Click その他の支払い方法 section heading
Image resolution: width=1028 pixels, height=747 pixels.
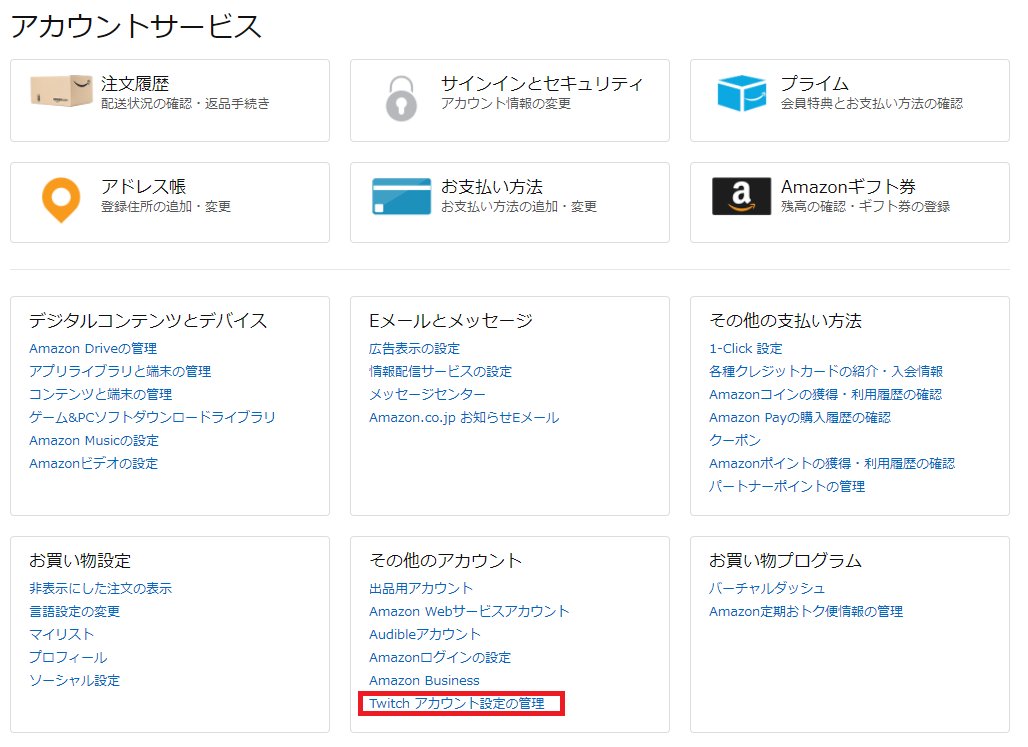click(785, 321)
